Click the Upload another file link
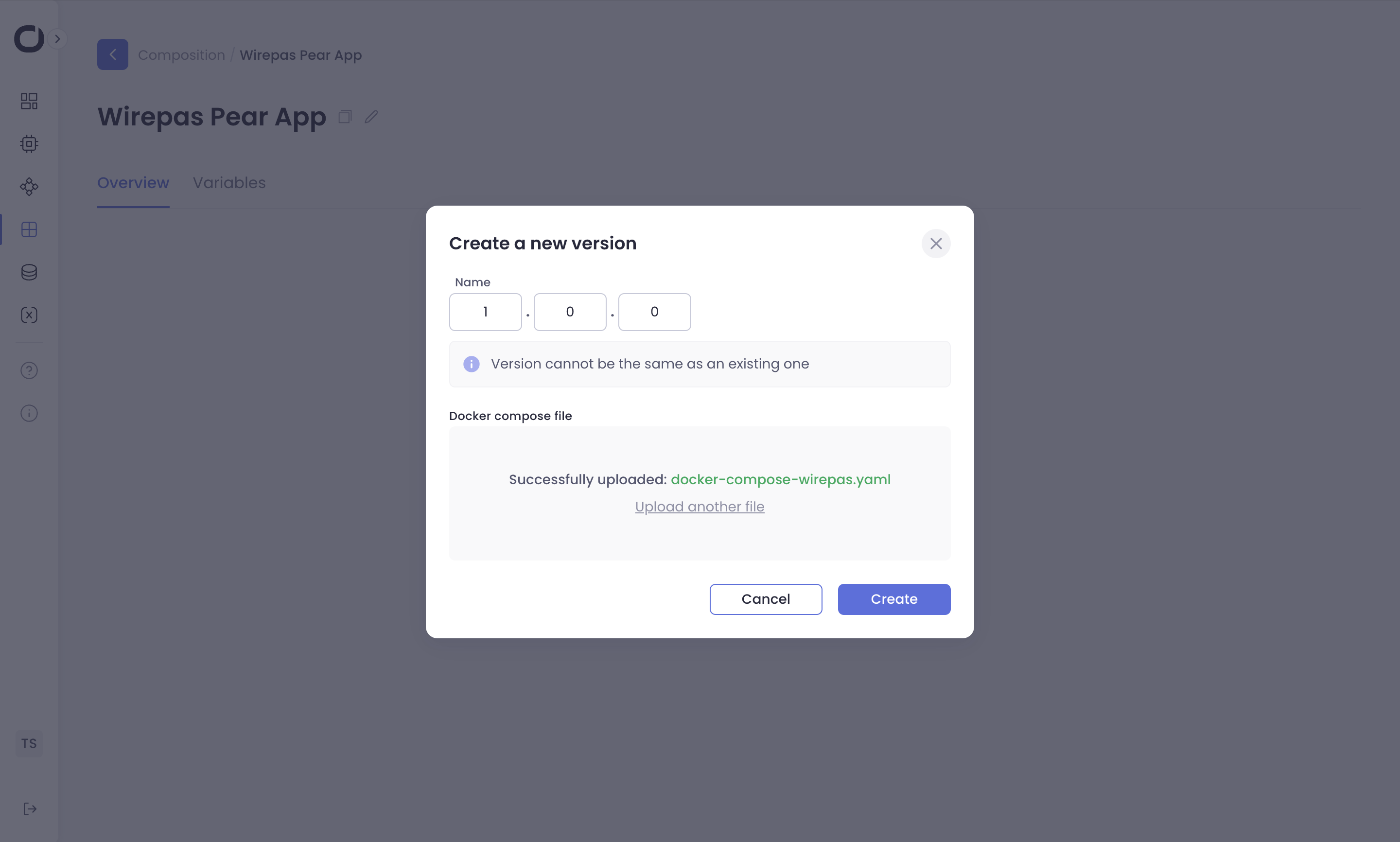 (x=700, y=507)
